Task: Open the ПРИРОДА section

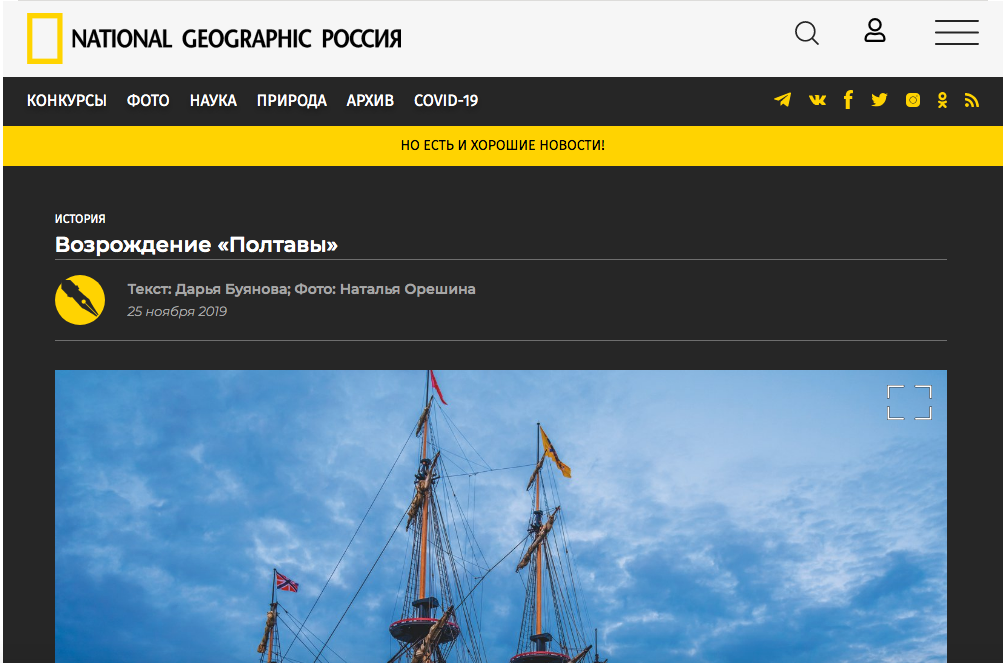Action: tap(291, 100)
